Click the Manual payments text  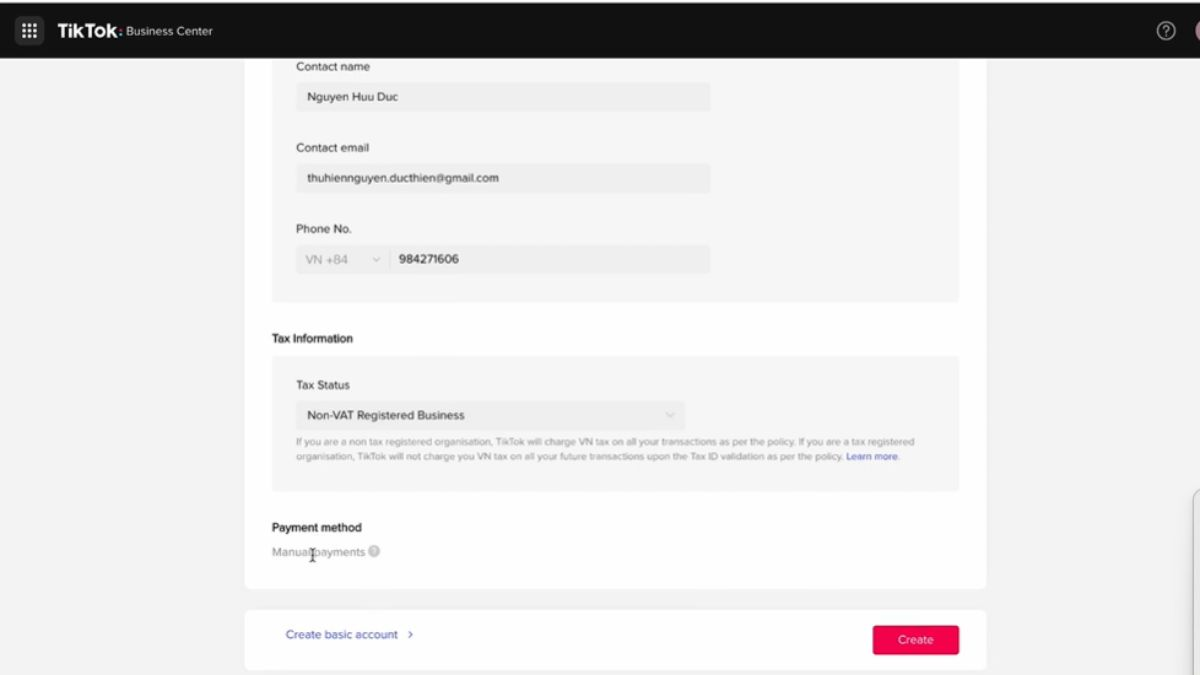click(x=318, y=552)
